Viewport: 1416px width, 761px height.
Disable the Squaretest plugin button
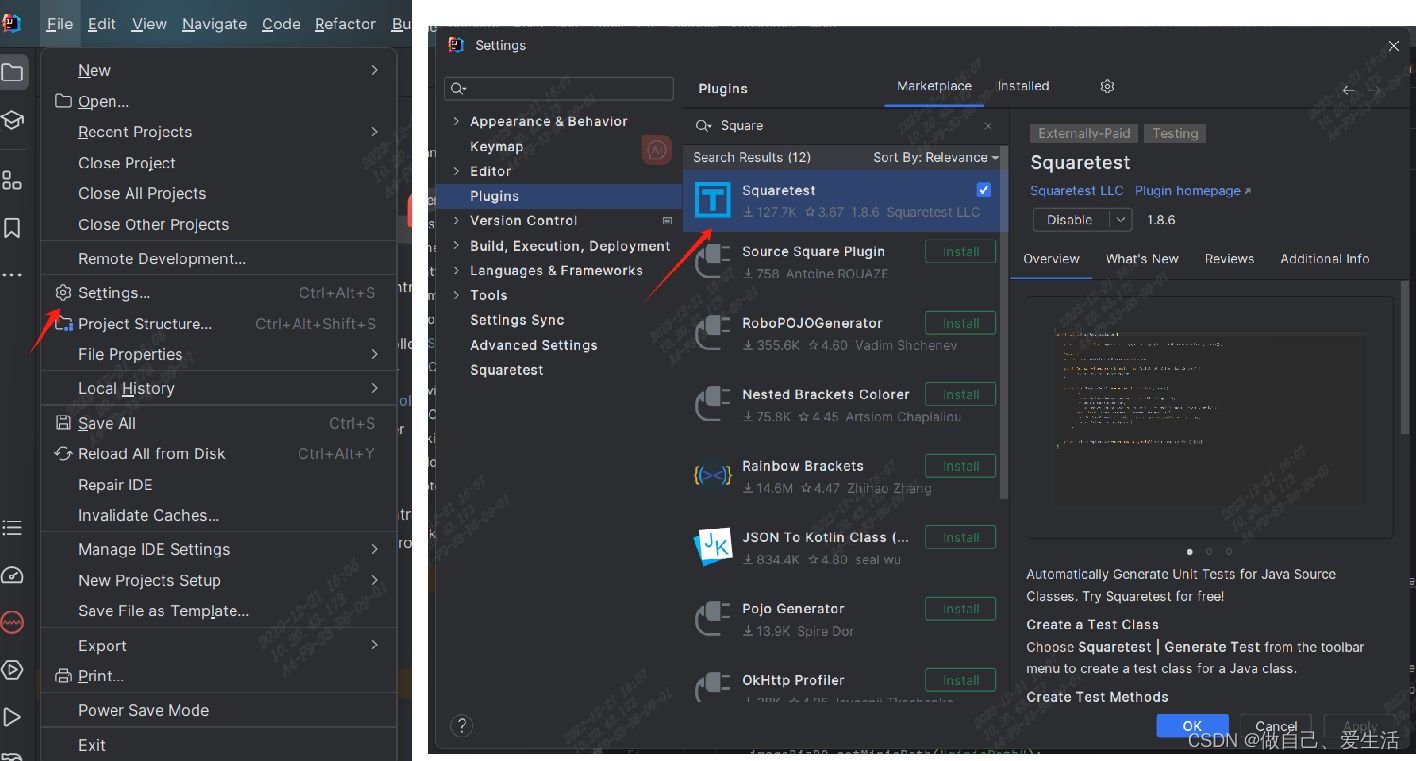coord(1071,219)
